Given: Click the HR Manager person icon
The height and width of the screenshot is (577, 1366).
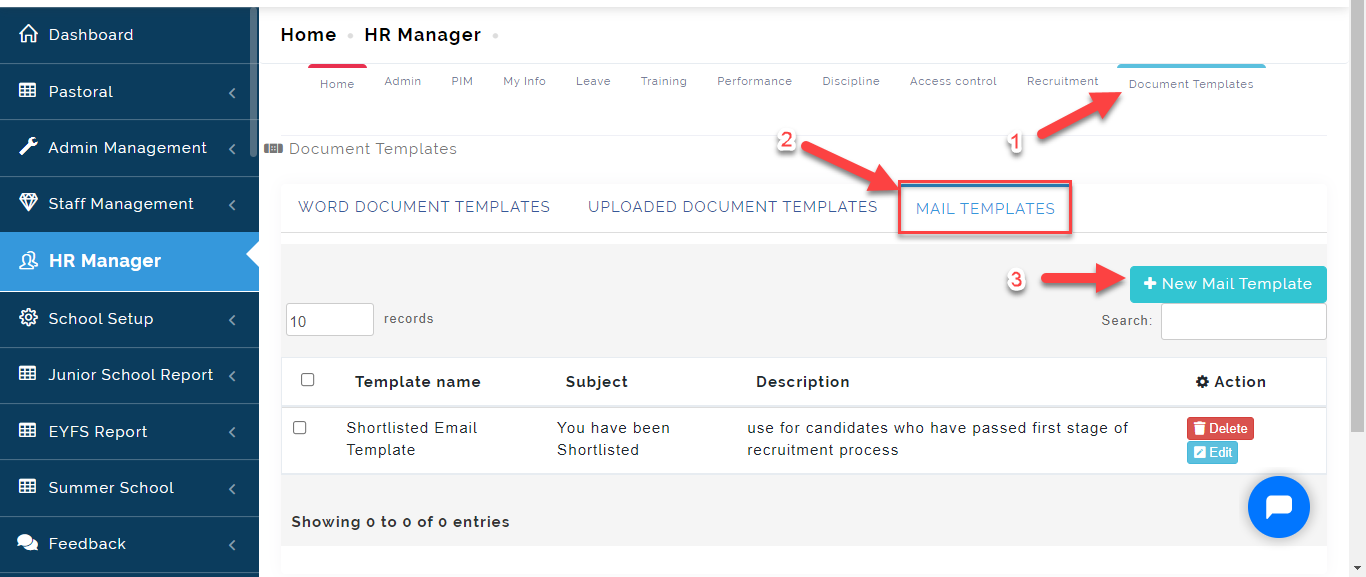Looking at the screenshot, I should pyautogui.click(x=28, y=261).
